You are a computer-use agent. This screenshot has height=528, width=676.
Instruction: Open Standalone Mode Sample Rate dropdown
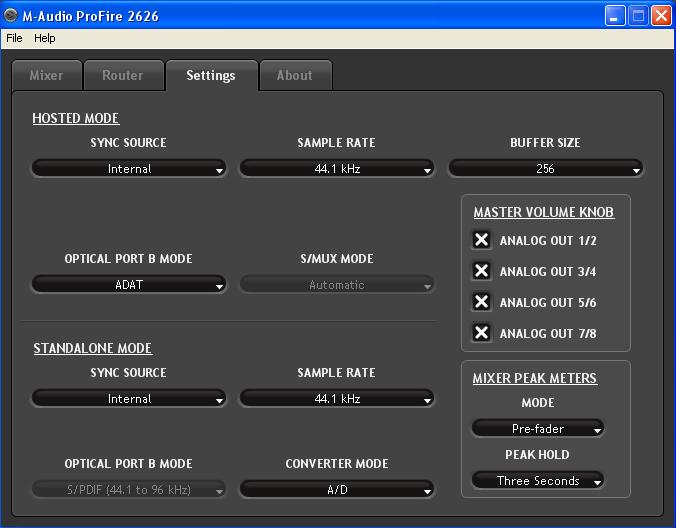pyautogui.click(x=337, y=399)
